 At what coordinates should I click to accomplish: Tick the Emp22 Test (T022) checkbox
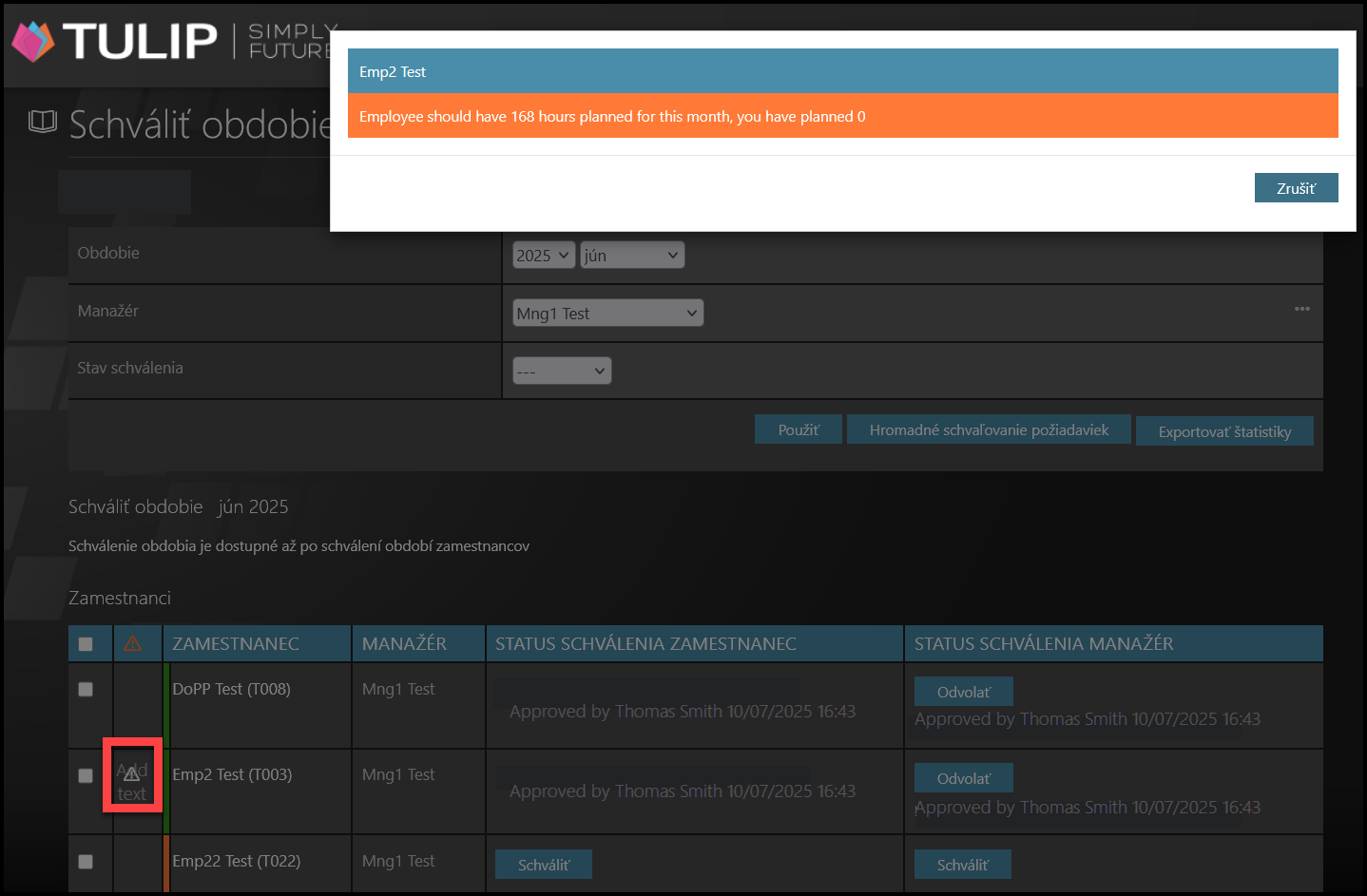pos(86,862)
